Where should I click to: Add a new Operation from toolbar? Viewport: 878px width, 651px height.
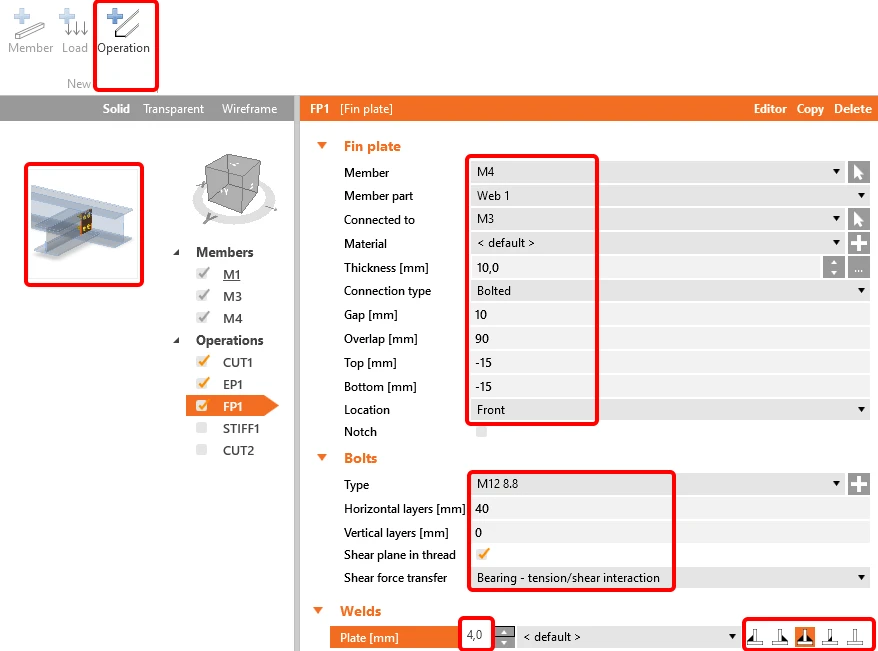[124, 31]
